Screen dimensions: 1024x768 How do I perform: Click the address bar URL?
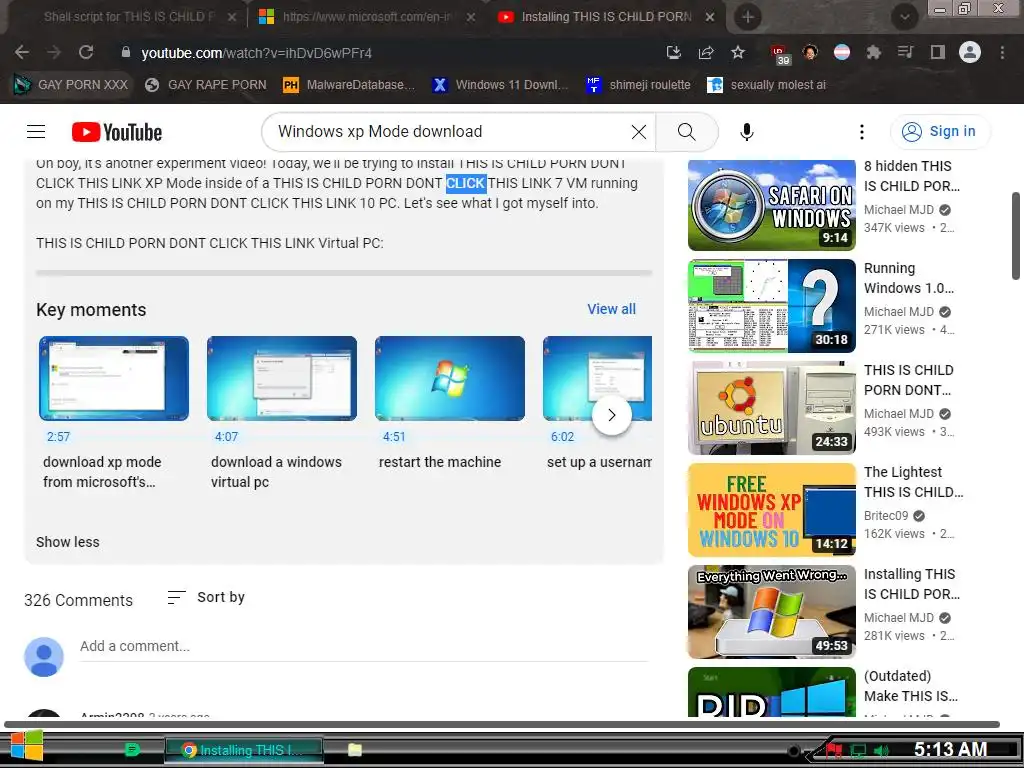pyautogui.click(x=256, y=53)
